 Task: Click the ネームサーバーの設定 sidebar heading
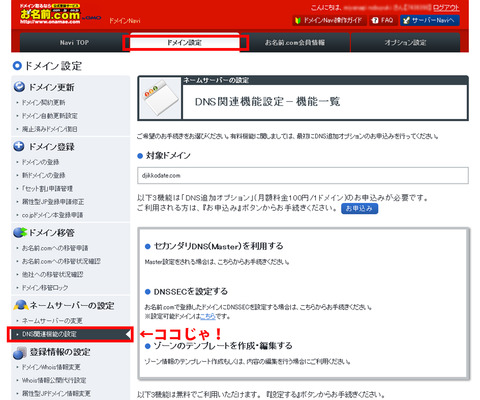[72, 306]
